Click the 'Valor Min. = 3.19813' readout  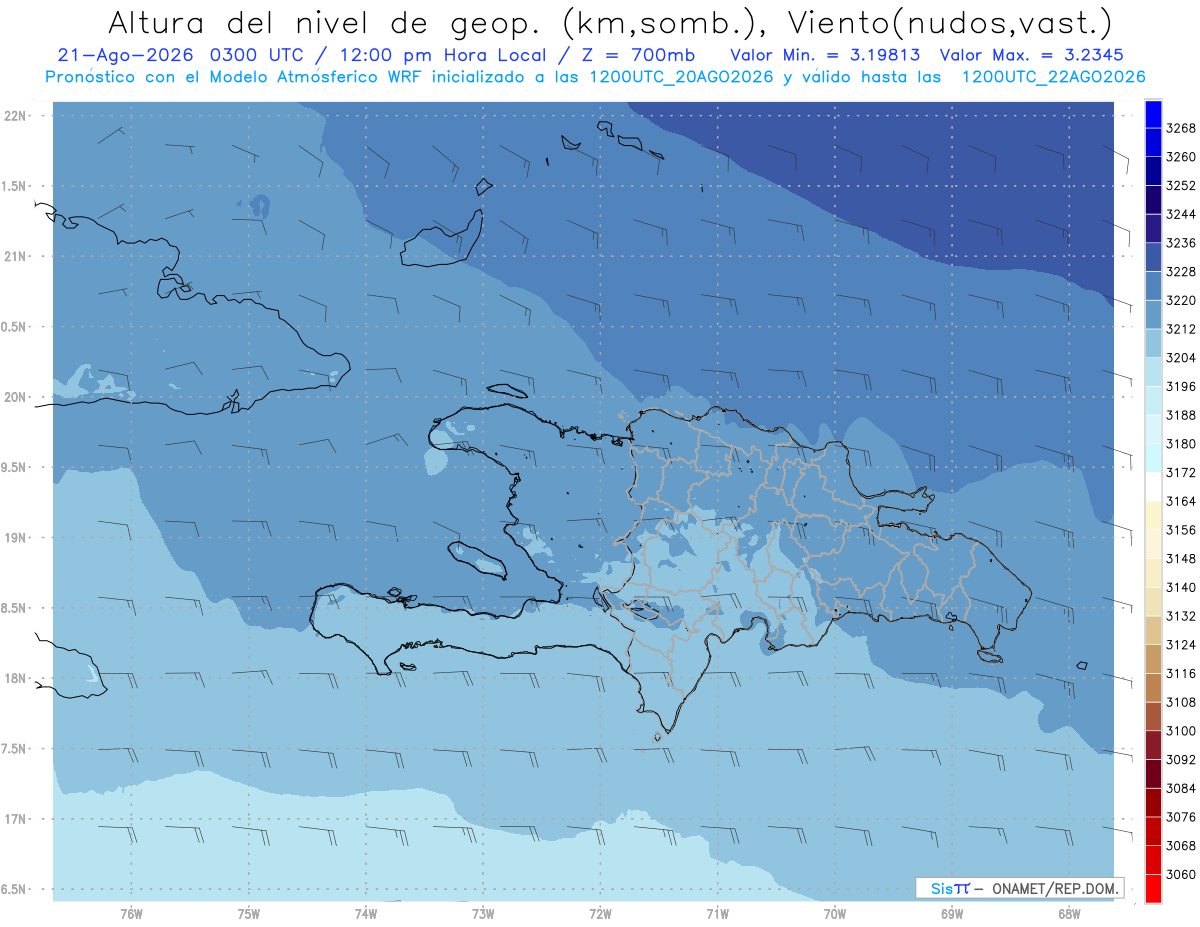(x=825, y=55)
